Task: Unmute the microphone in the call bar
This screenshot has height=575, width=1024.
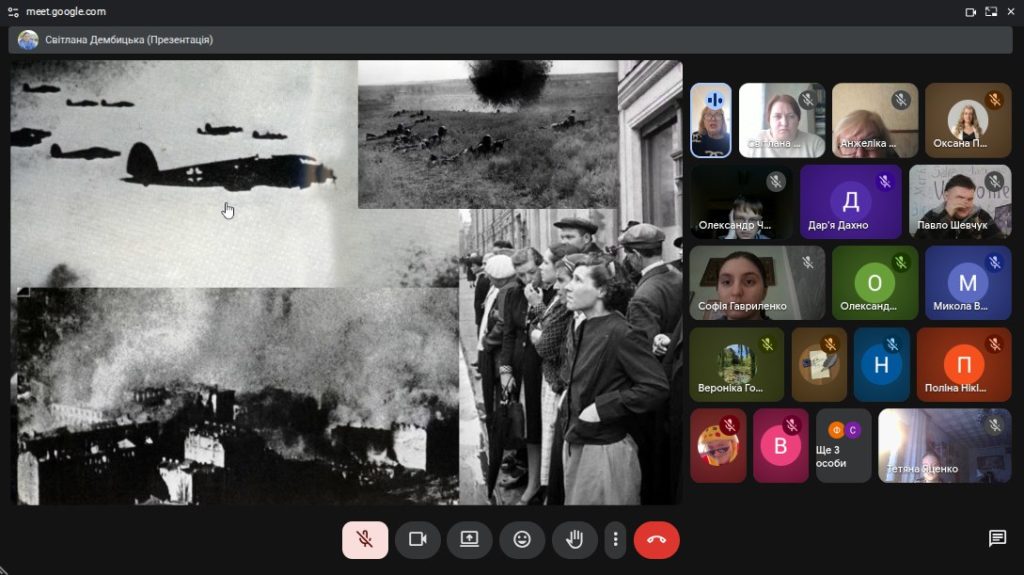Action: pos(365,539)
